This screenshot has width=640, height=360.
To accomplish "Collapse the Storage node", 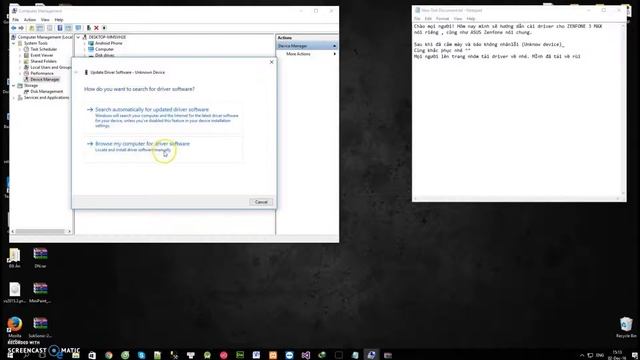I will (13, 85).
